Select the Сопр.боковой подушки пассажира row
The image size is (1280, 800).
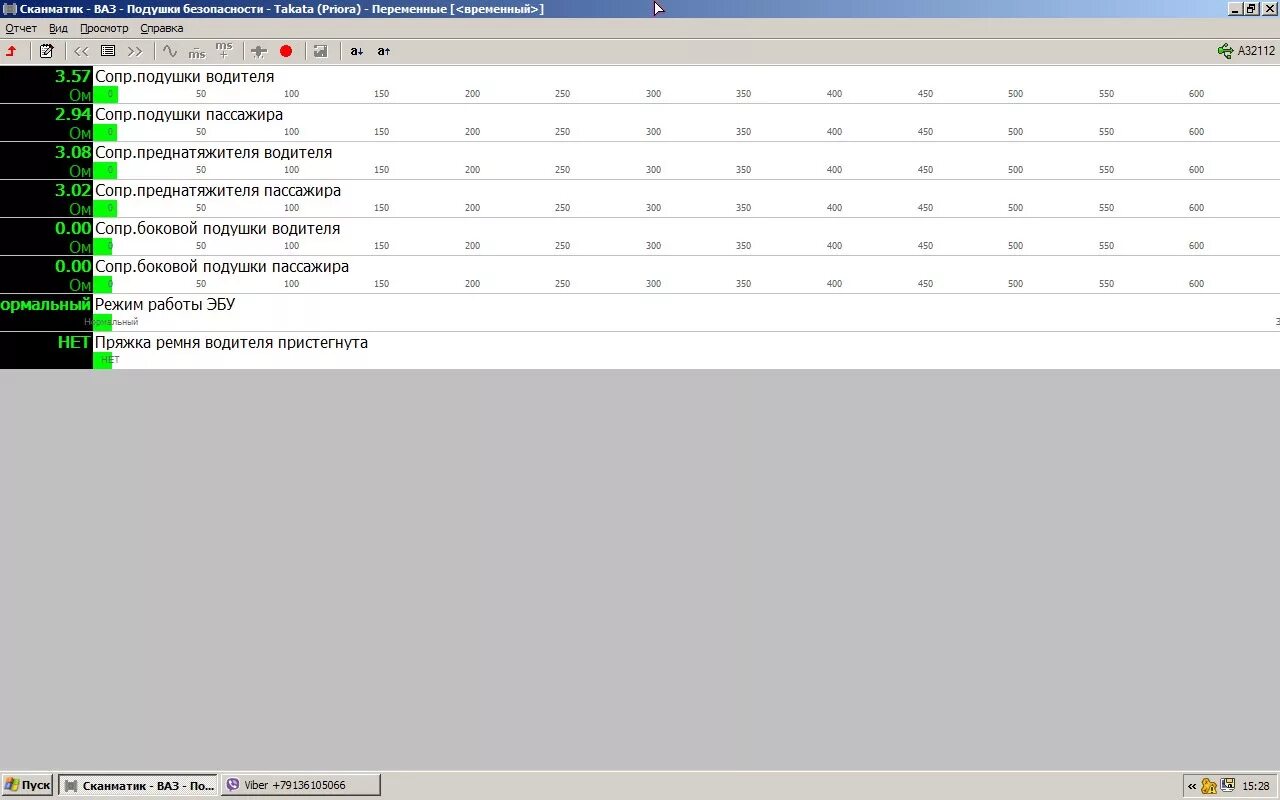coord(640,275)
